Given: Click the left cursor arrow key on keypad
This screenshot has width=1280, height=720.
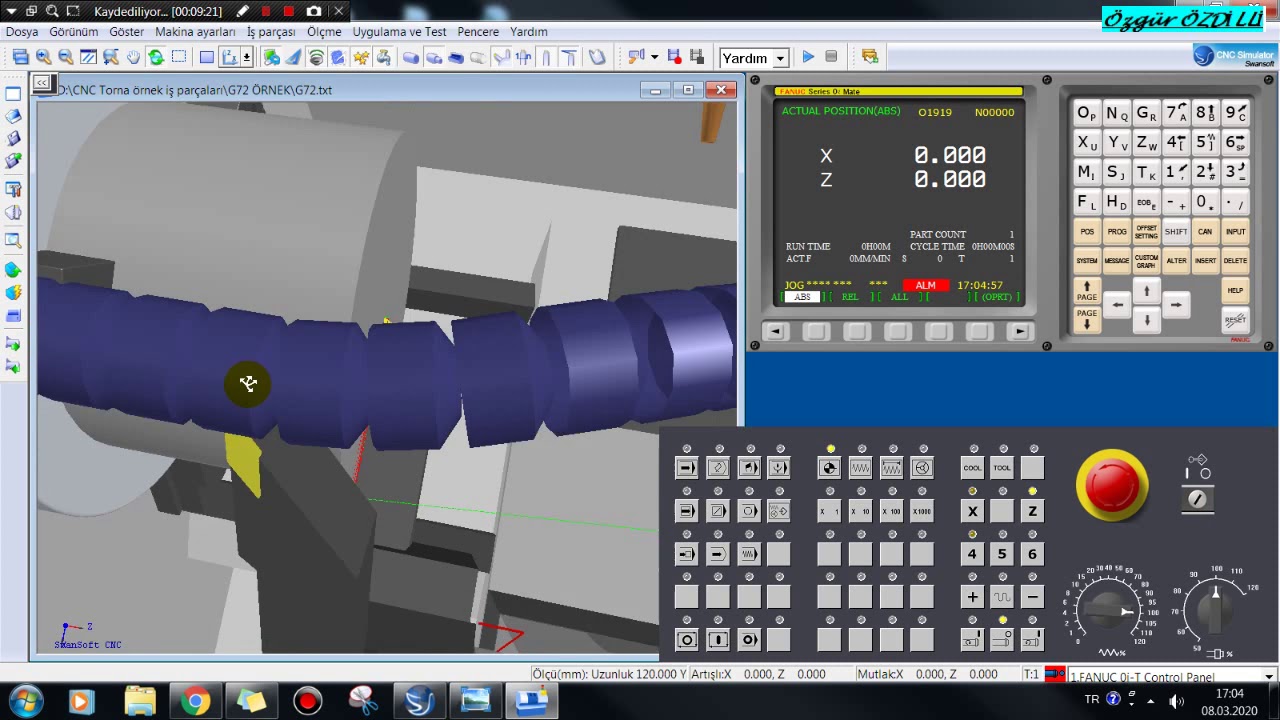Looking at the screenshot, I should 1118,305.
